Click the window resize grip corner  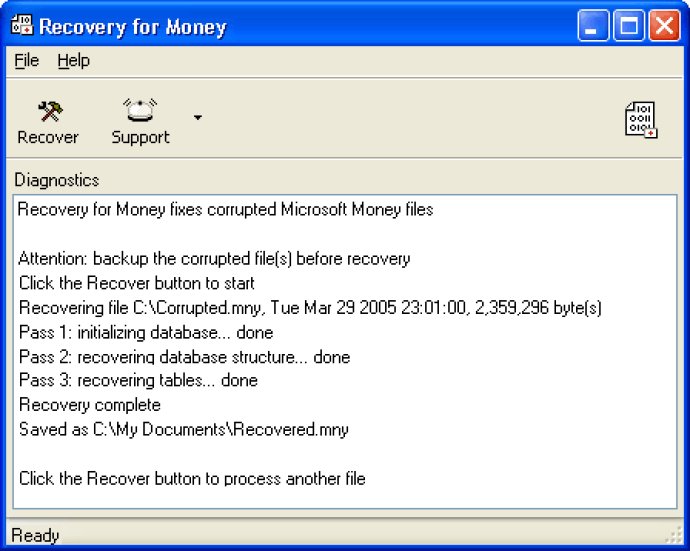click(x=674, y=536)
